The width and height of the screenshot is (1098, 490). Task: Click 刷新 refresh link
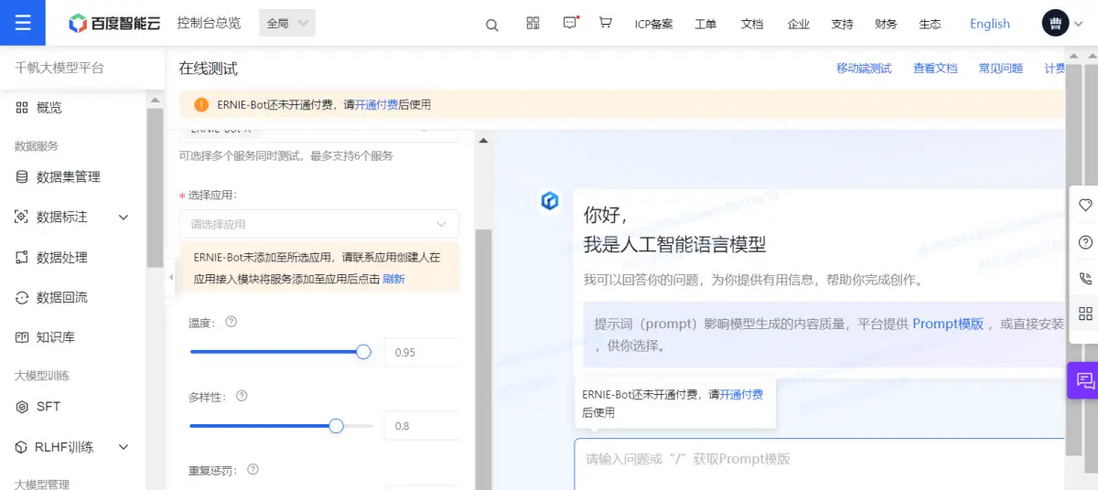[394, 279]
